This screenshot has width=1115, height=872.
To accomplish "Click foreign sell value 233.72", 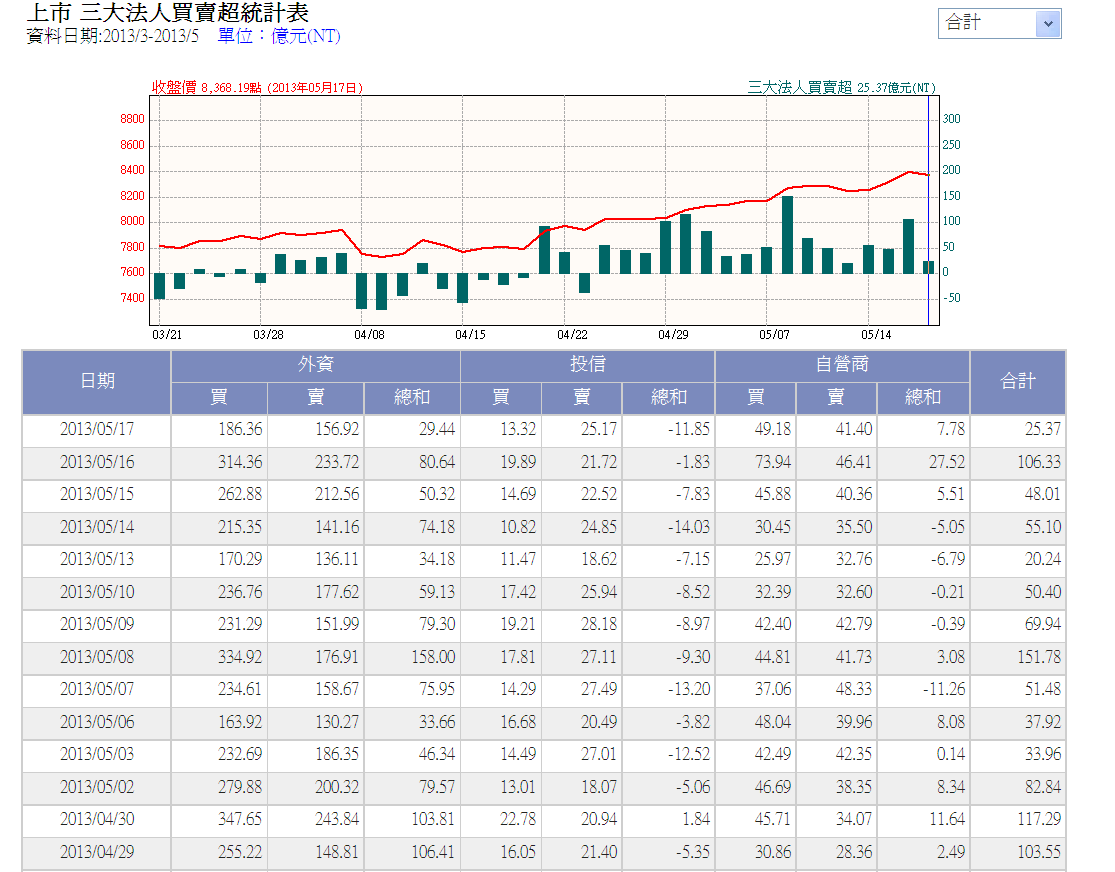I will coord(337,462).
